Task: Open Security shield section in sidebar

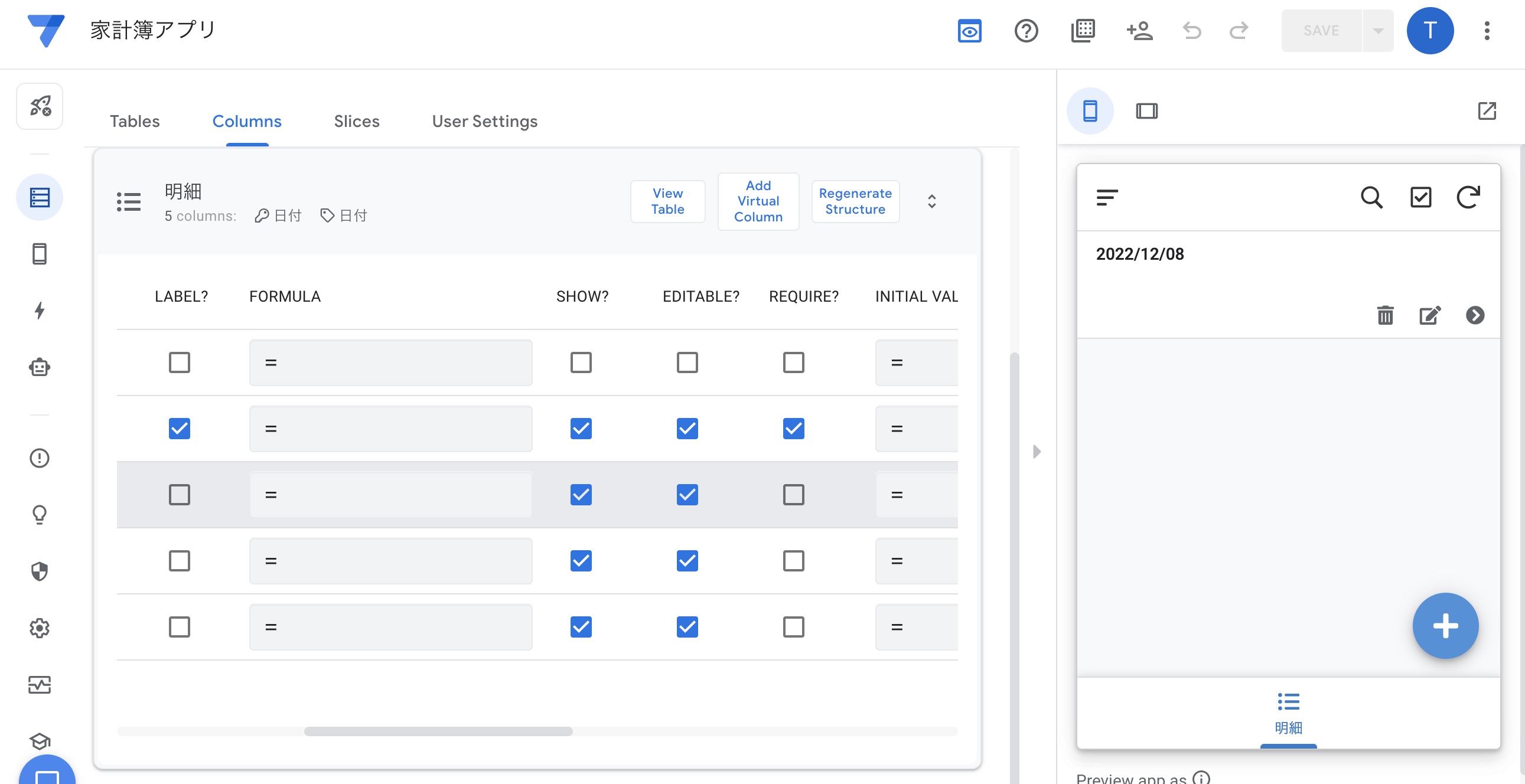Action: coord(39,571)
